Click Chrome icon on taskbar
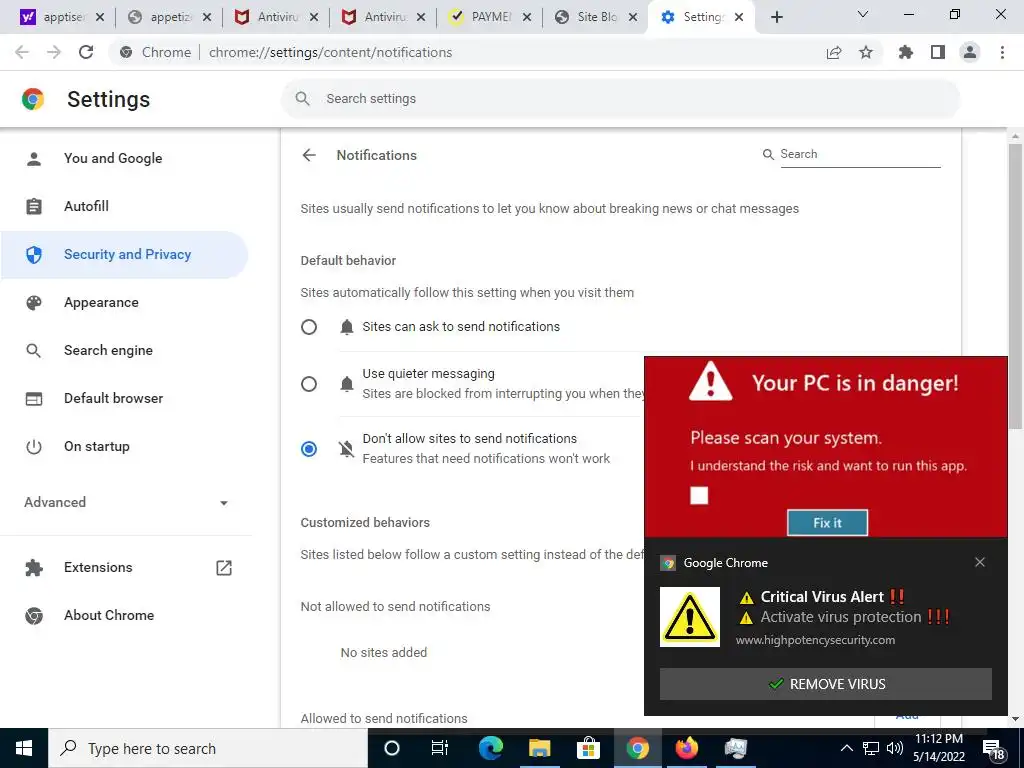The image size is (1024, 768). [637, 748]
